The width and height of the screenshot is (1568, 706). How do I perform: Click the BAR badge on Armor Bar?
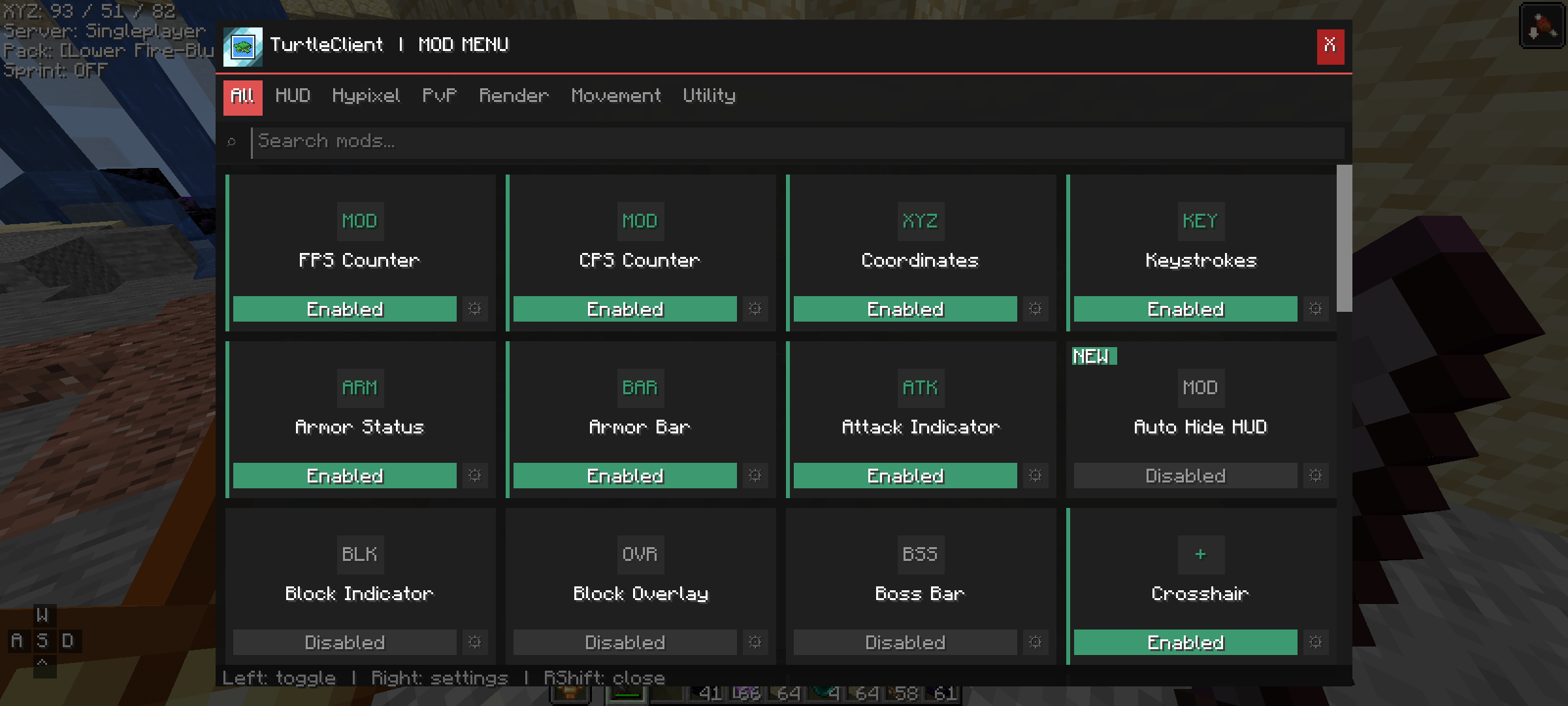pos(640,388)
